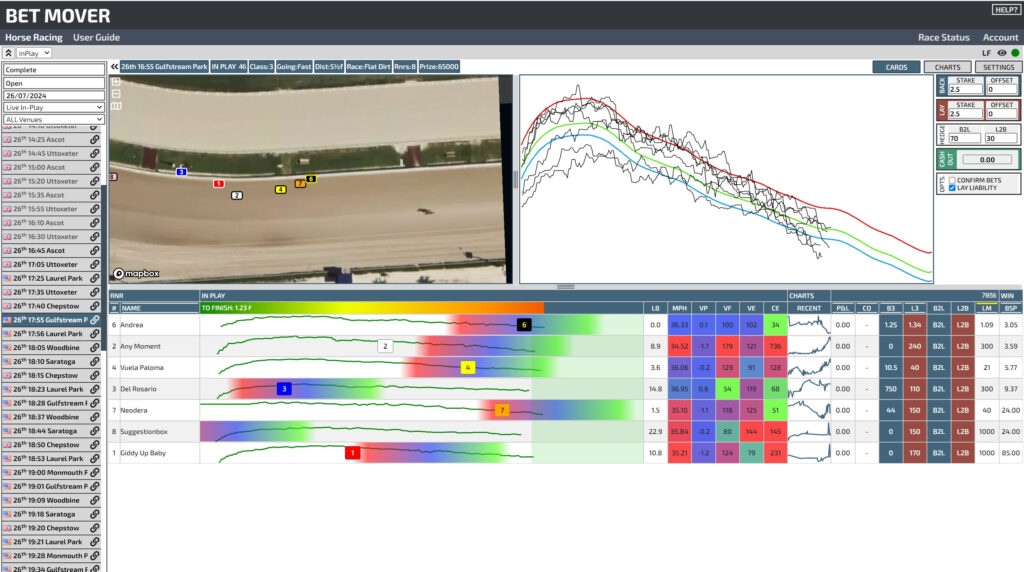Click the map zoom-out minus icon
This screenshot has width=1024, height=572.
tap(116, 93)
